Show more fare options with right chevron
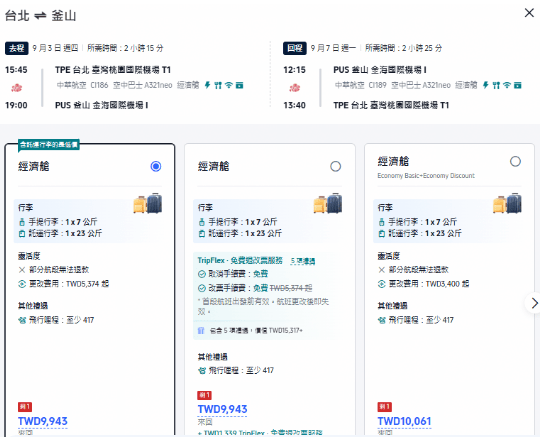Viewport: 540px width, 437px height. tap(534, 303)
